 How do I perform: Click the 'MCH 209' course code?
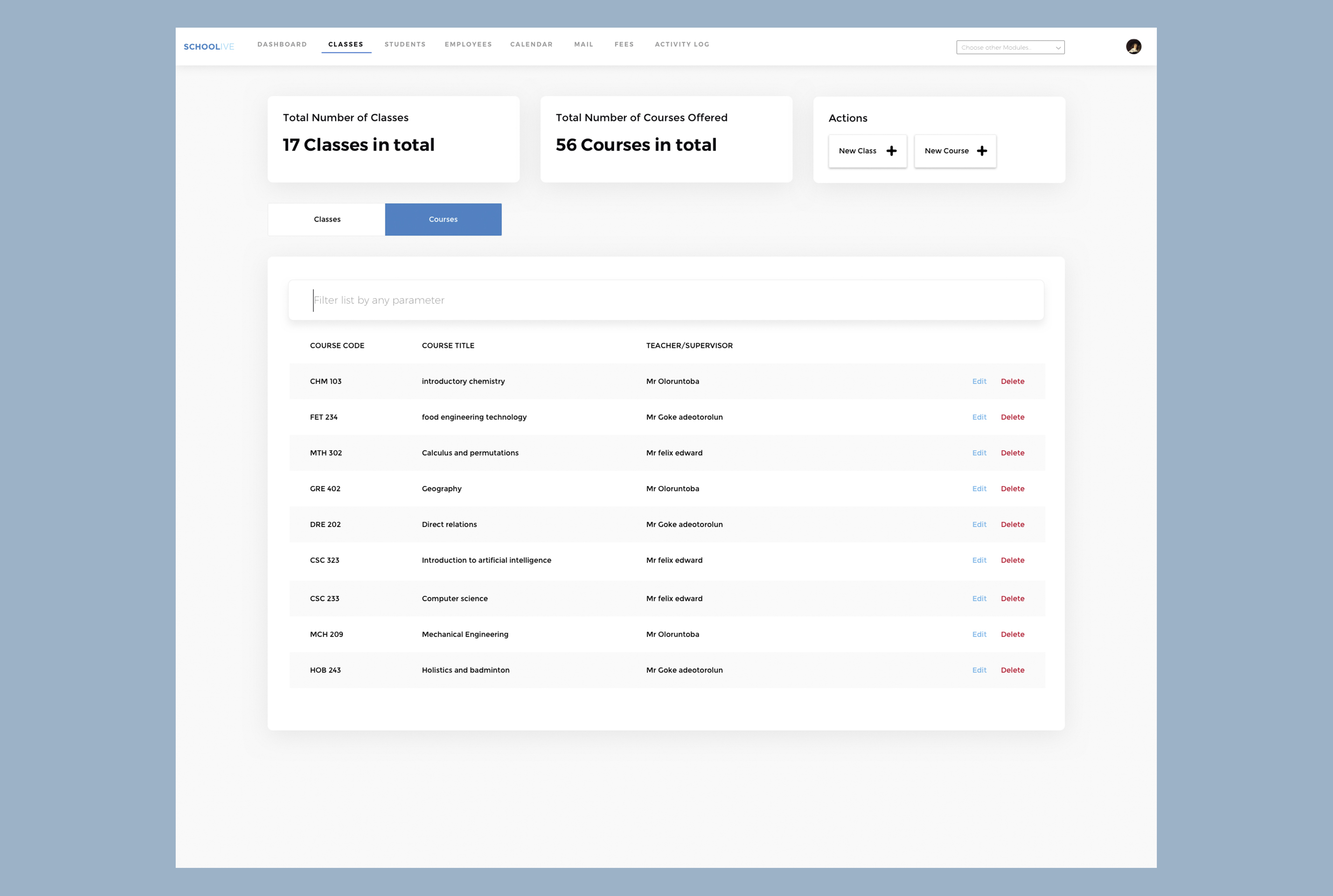click(326, 634)
